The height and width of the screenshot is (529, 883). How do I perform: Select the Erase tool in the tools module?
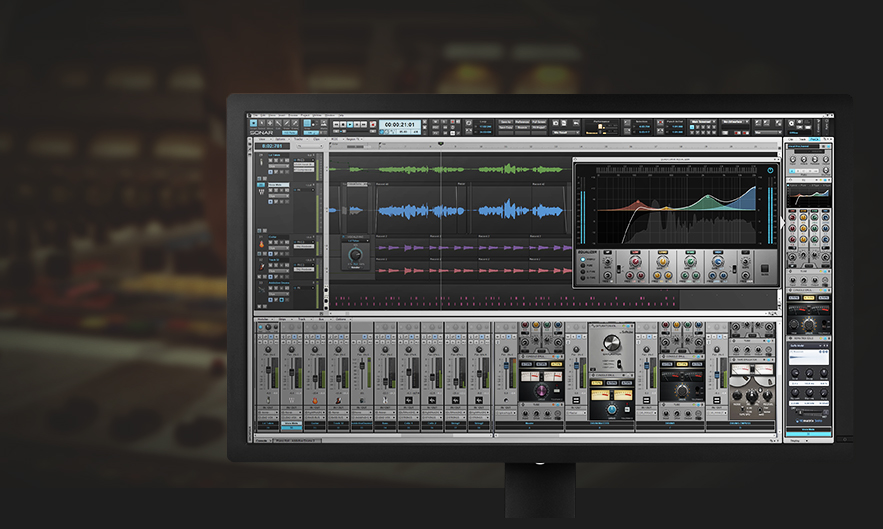tap(295, 123)
